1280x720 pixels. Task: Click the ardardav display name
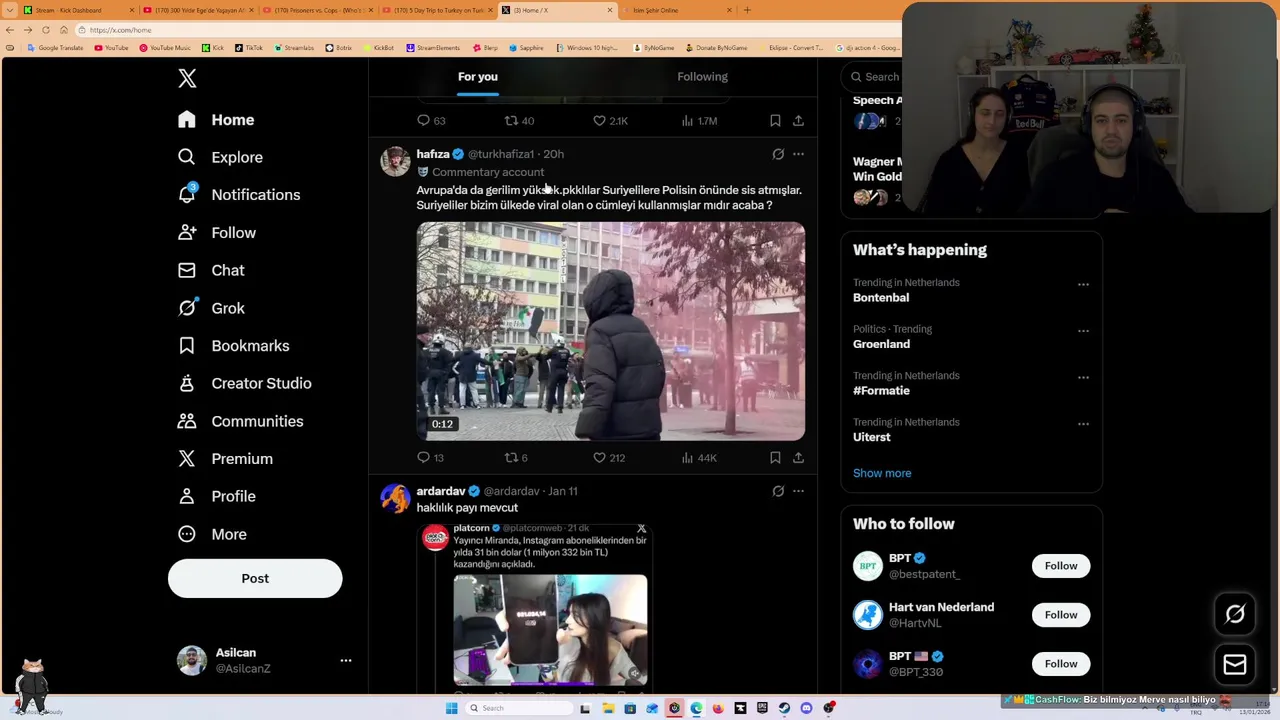[x=441, y=491]
